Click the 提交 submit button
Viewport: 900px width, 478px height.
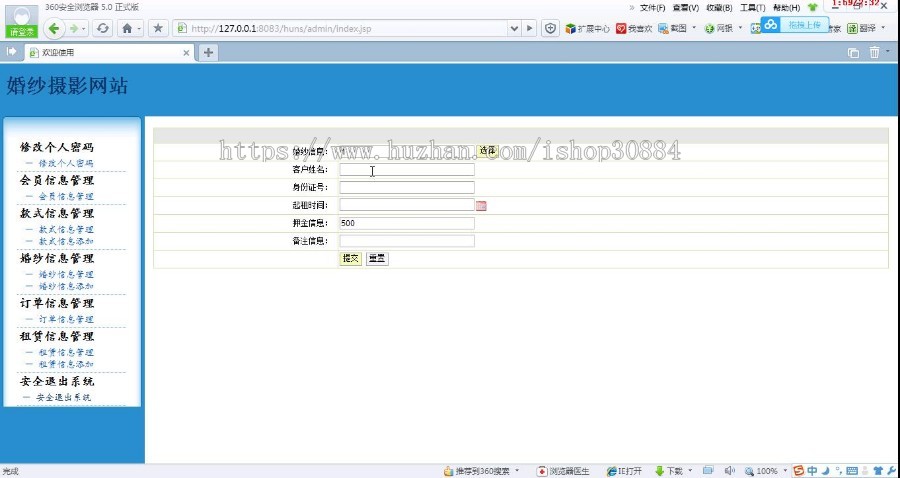pos(351,259)
